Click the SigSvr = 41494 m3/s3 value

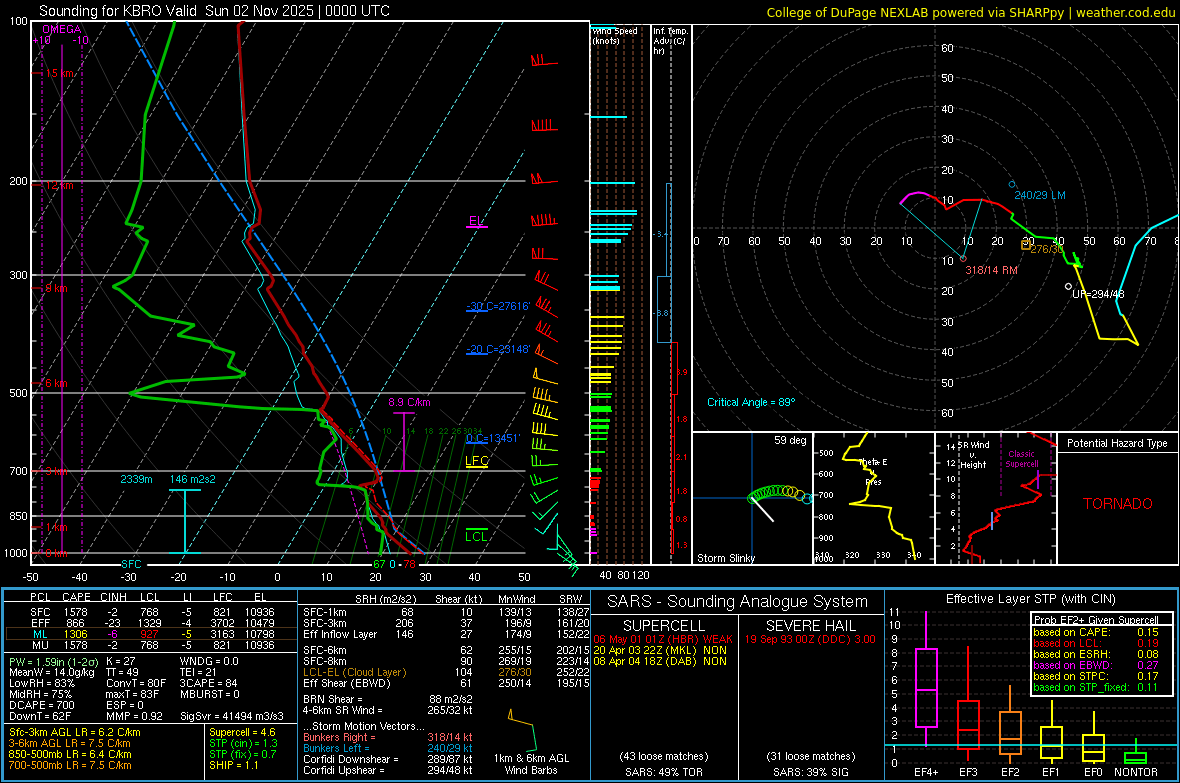tap(232, 717)
